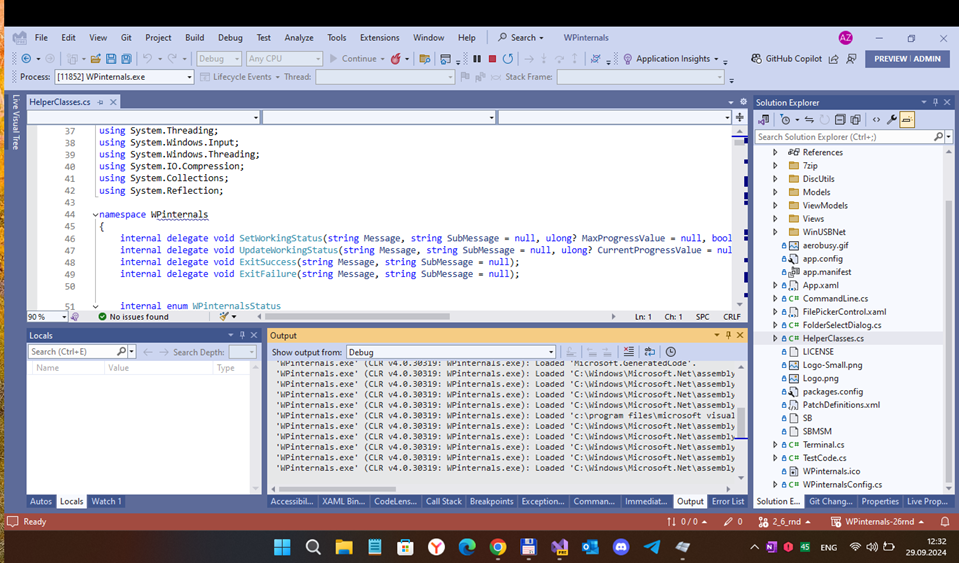The height and width of the screenshot is (563, 959).
Task: Click the Search box in title bar
Action: (520, 37)
